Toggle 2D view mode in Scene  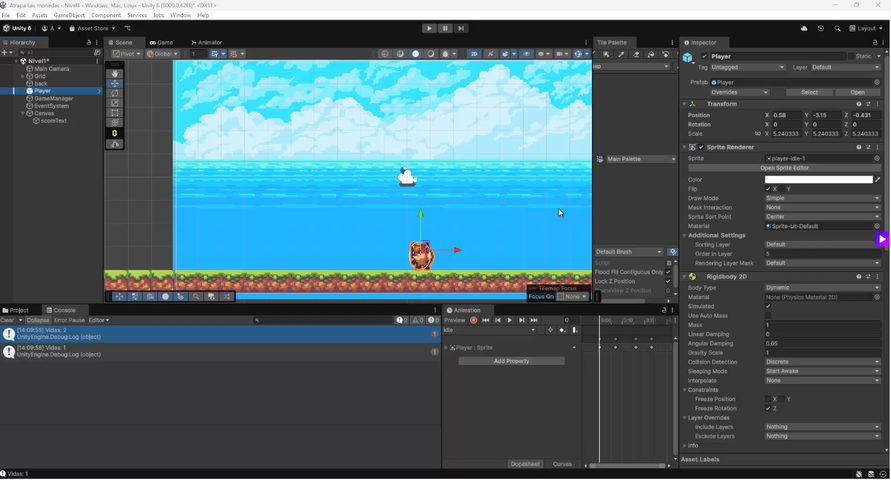point(474,54)
